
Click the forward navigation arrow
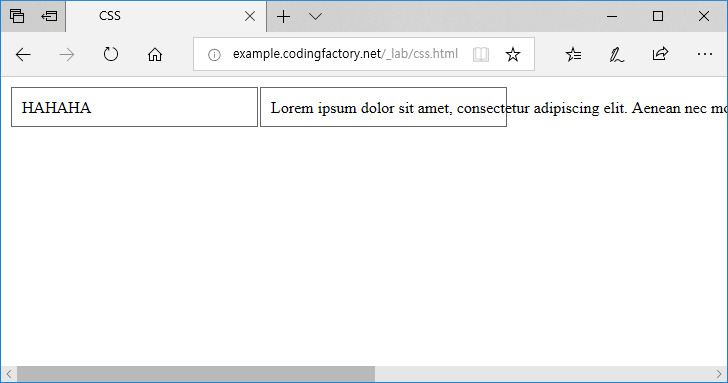coord(67,55)
